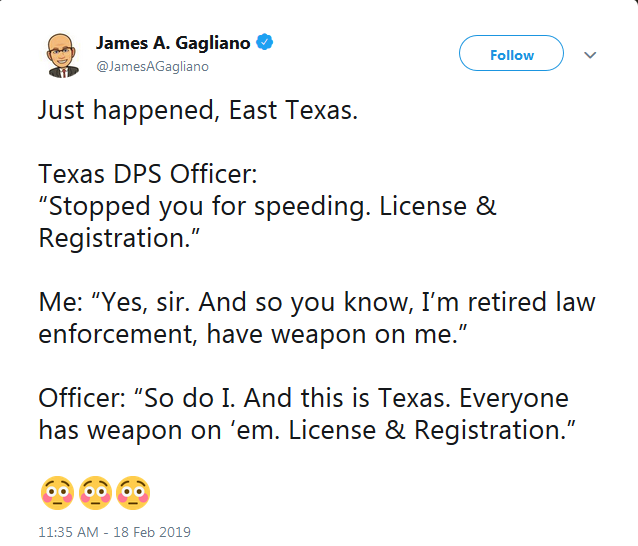Image resolution: width=638 pixels, height=546 pixels.
Task: Click the "Texas DPS Officer:" line
Action: tap(148, 175)
